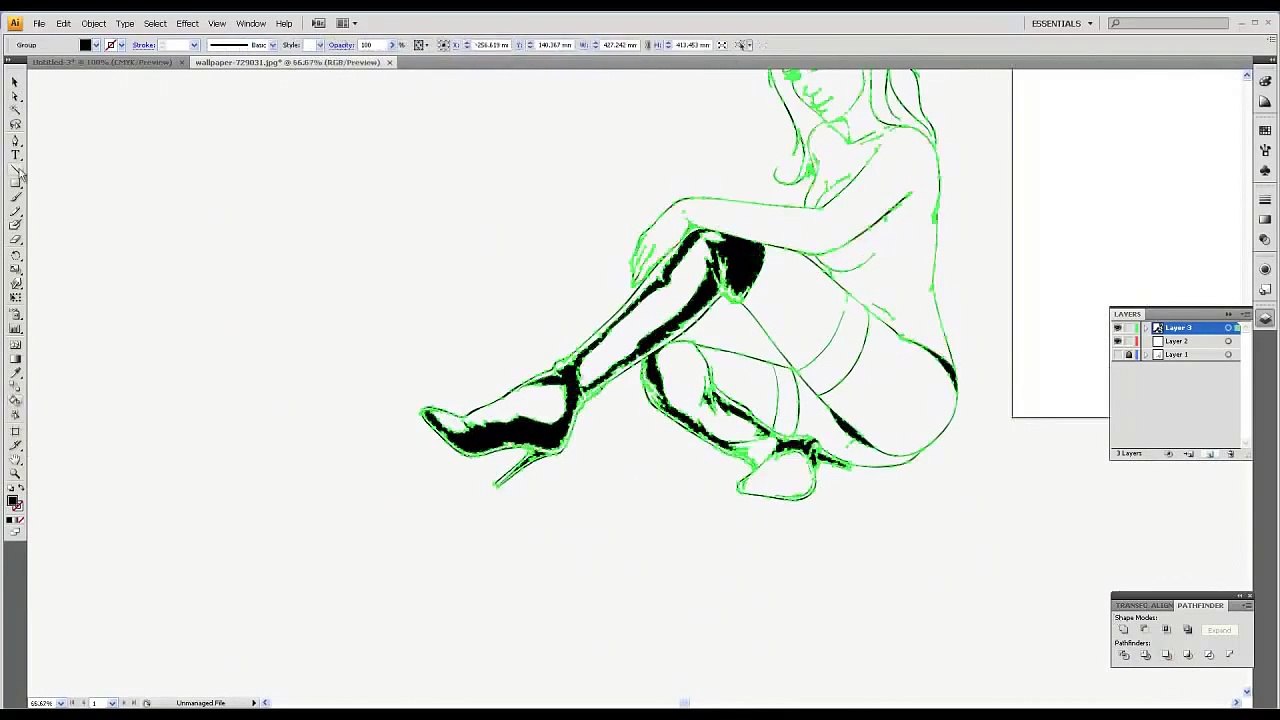Click the Minus Front shape mode icon
This screenshot has height=720, width=1280.
click(1145, 630)
